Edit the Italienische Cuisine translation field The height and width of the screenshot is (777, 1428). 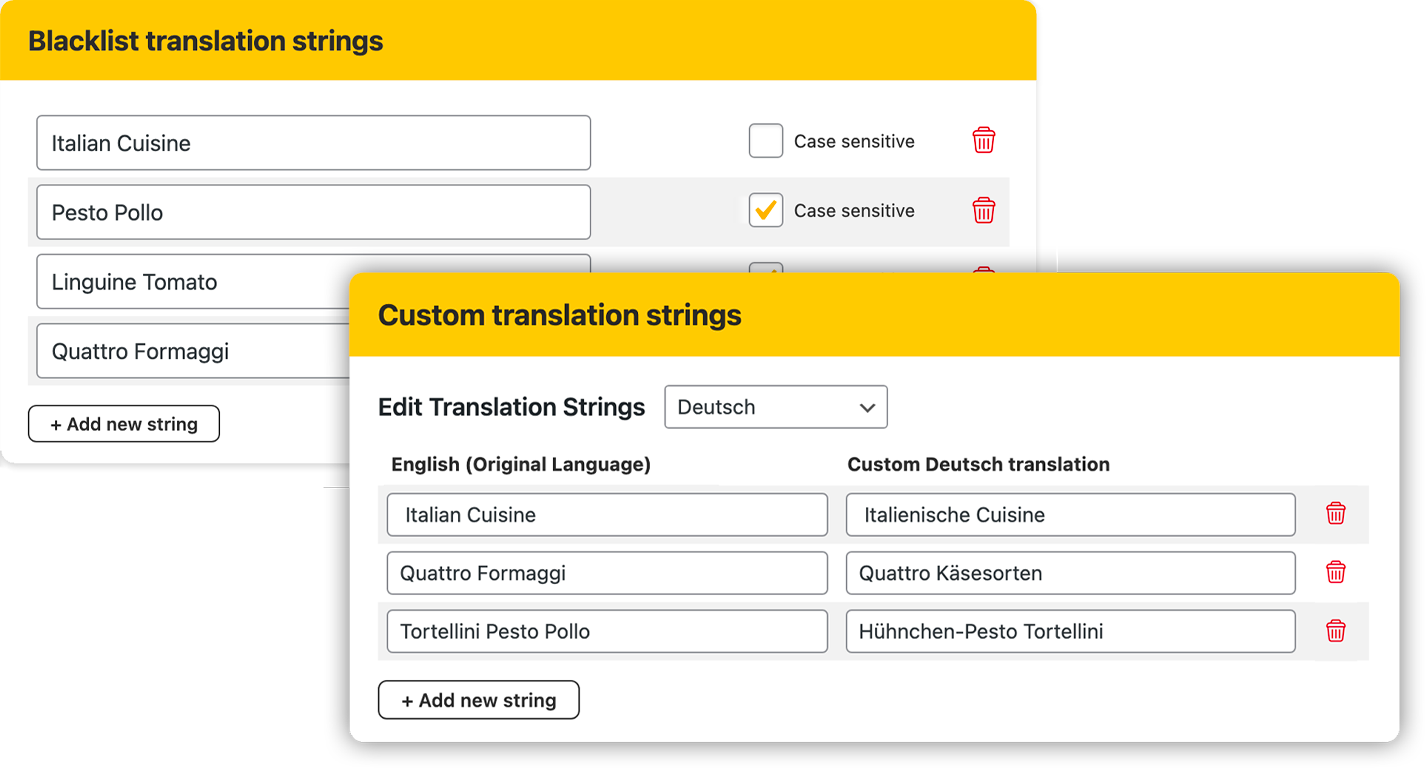click(1070, 515)
